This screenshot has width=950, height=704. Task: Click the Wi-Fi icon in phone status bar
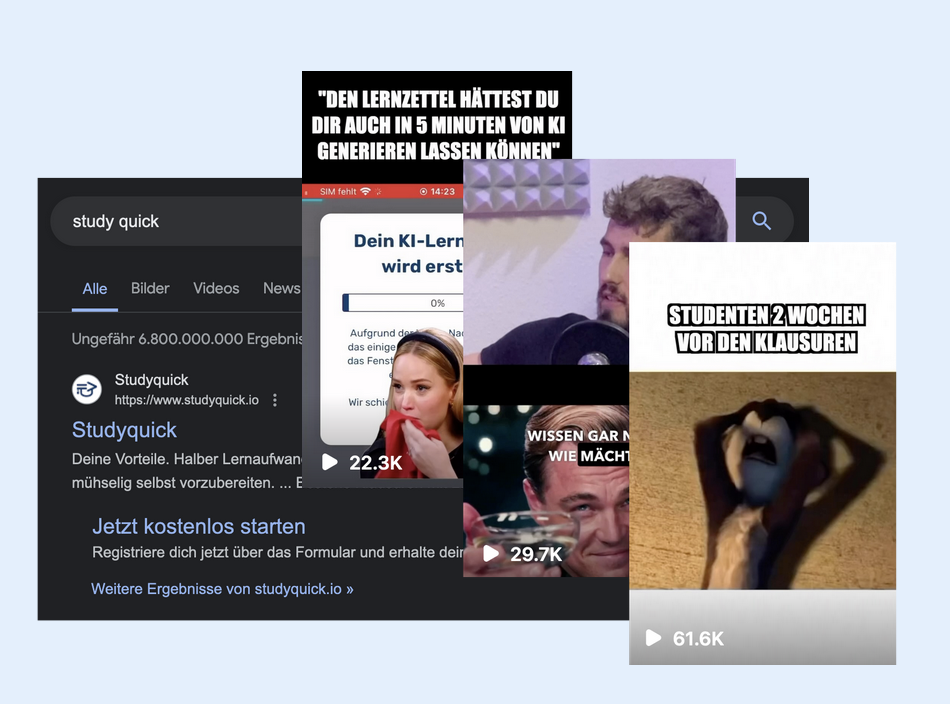pyautogui.click(x=365, y=191)
